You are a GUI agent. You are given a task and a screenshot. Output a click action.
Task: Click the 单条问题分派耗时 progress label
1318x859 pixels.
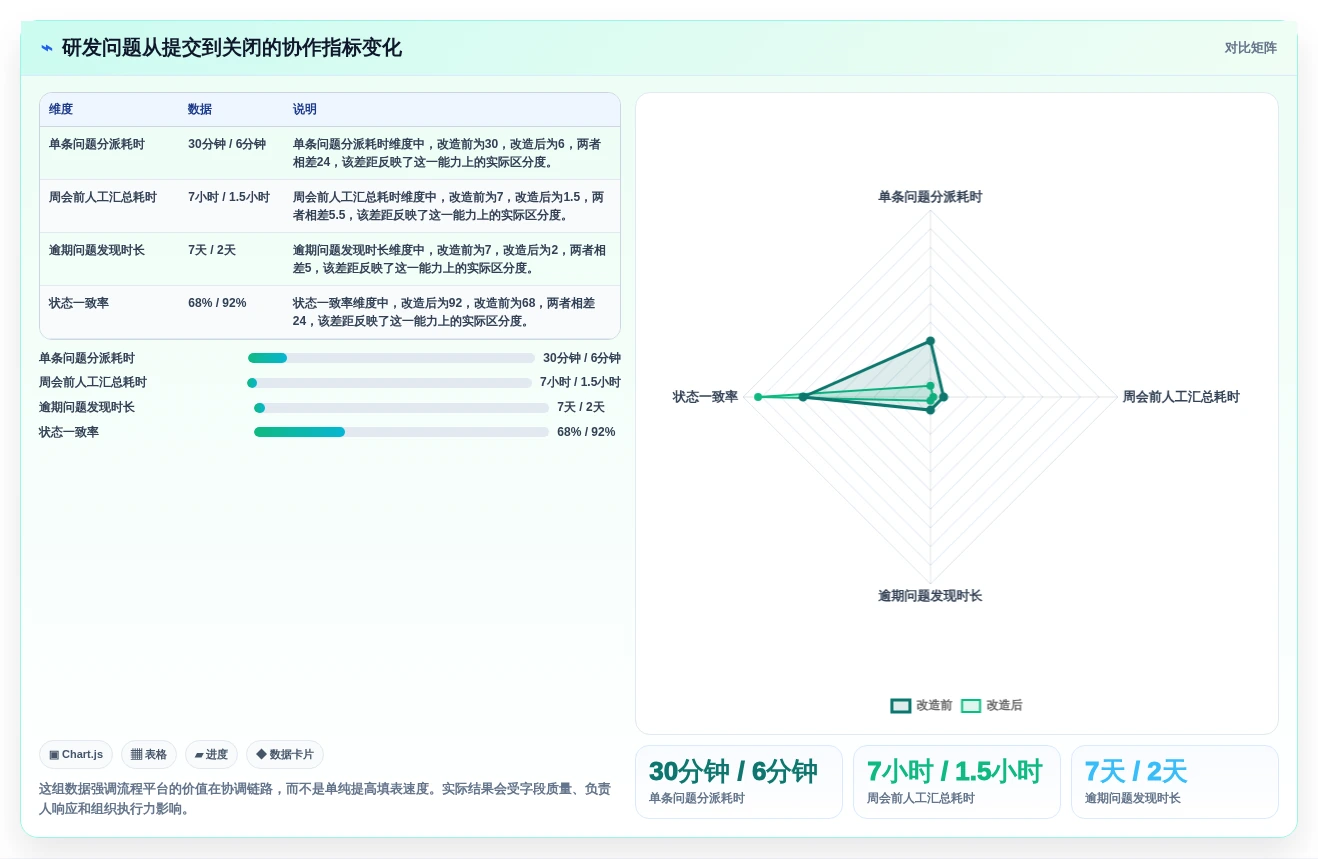[87, 358]
